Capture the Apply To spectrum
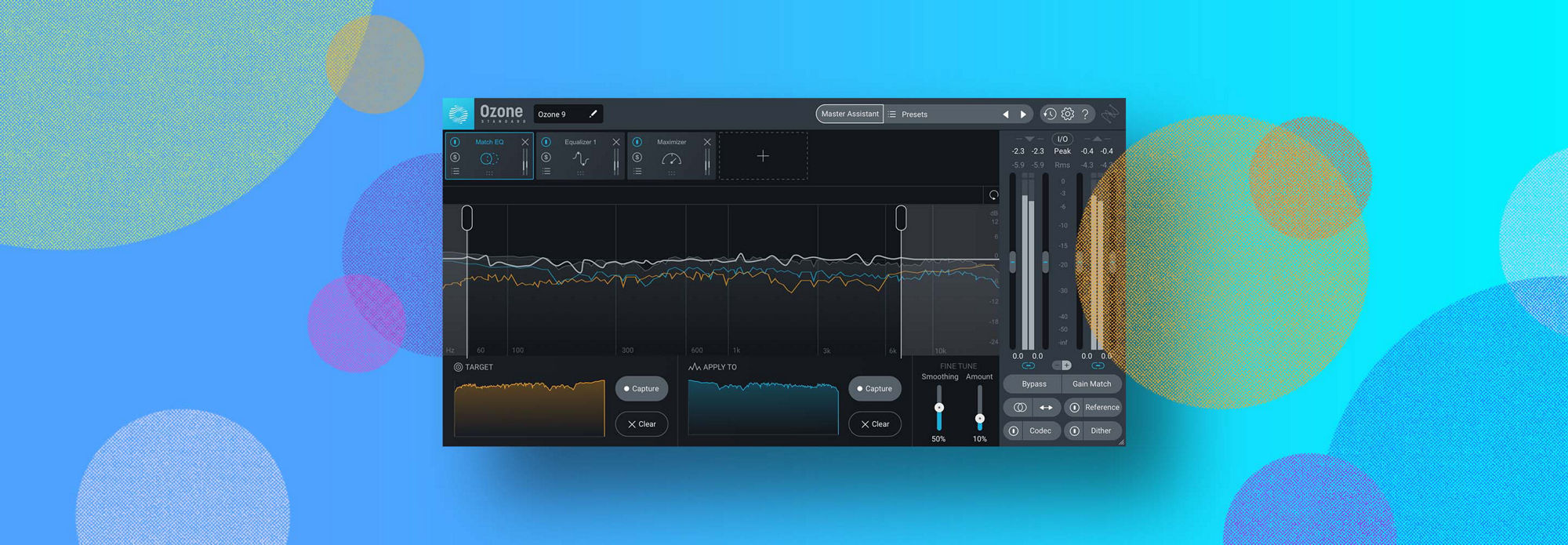Viewport: 1568px width, 545px height. coord(875,389)
